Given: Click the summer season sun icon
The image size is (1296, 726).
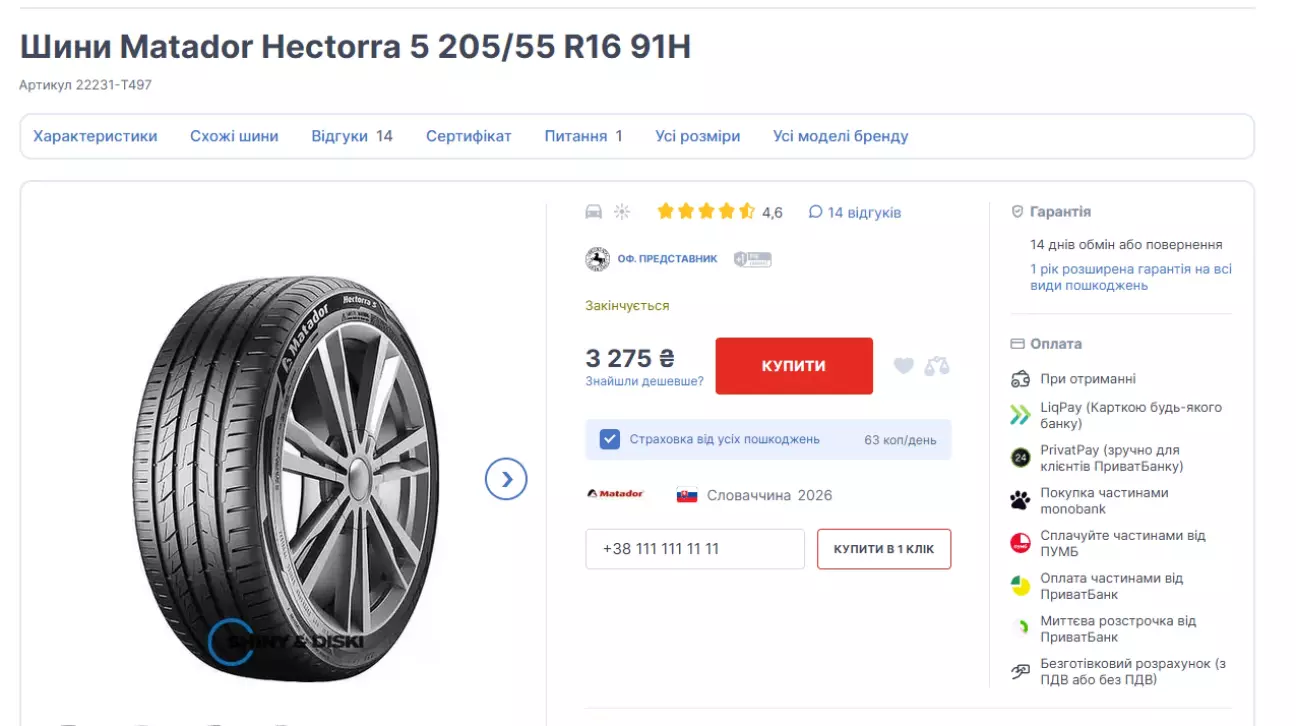Looking at the screenshot, I should (622, 212).
